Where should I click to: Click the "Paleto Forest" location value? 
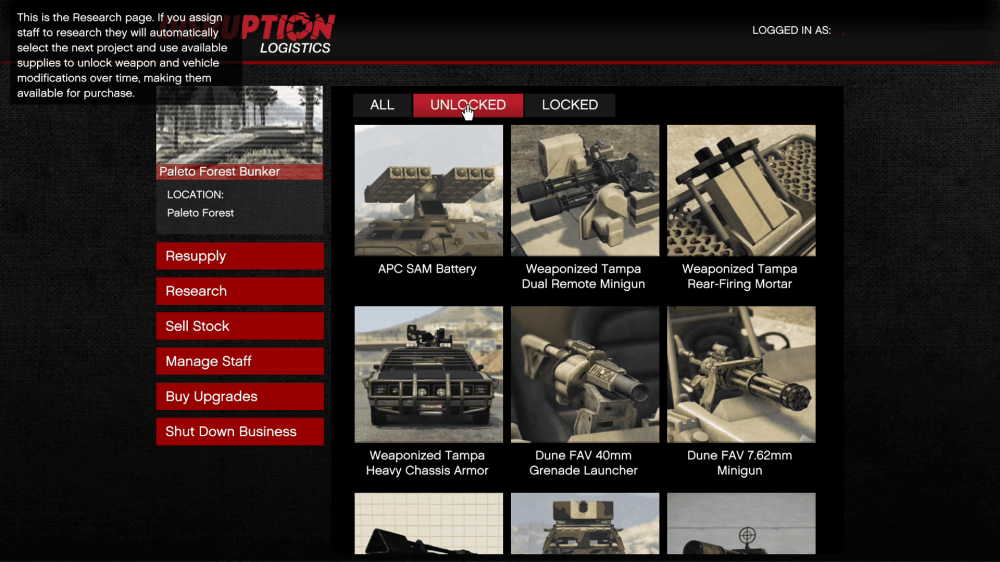point(200,213)
